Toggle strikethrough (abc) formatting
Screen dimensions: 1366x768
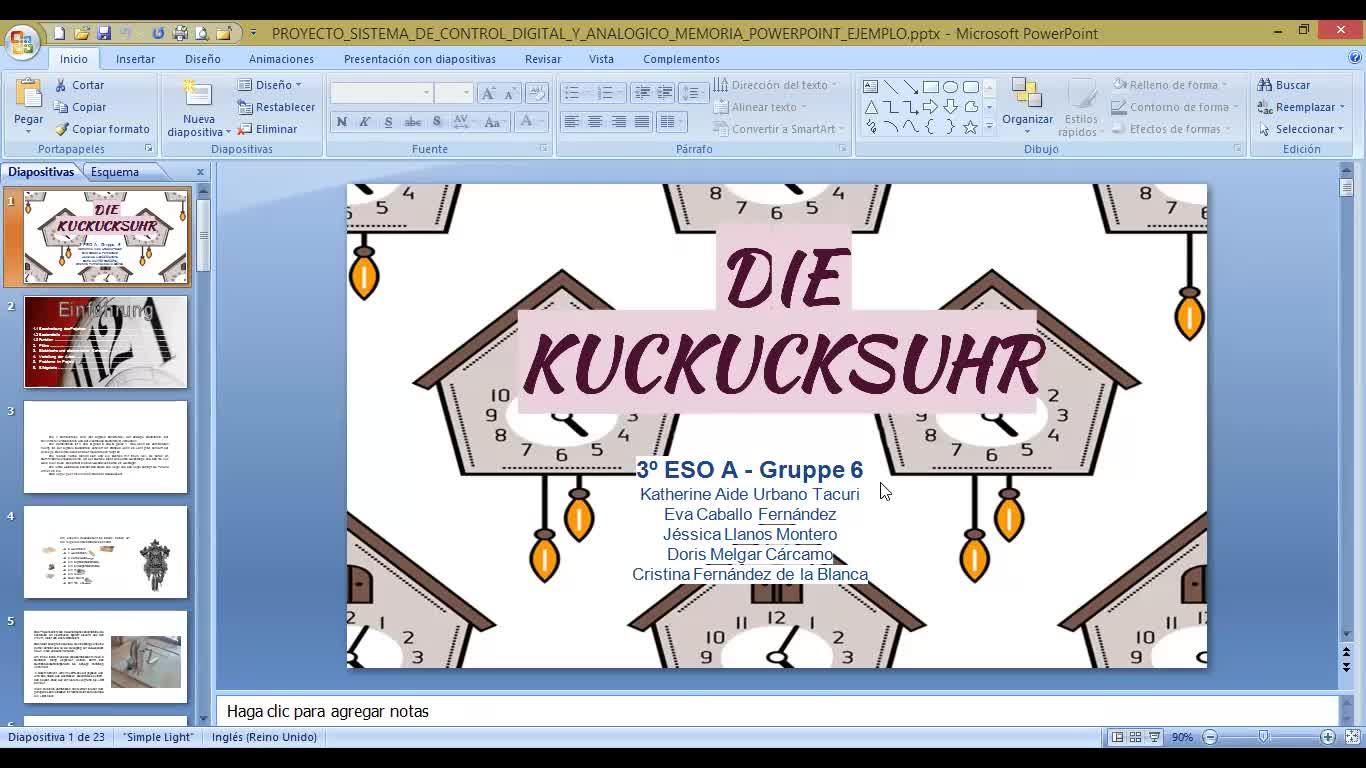412,122
